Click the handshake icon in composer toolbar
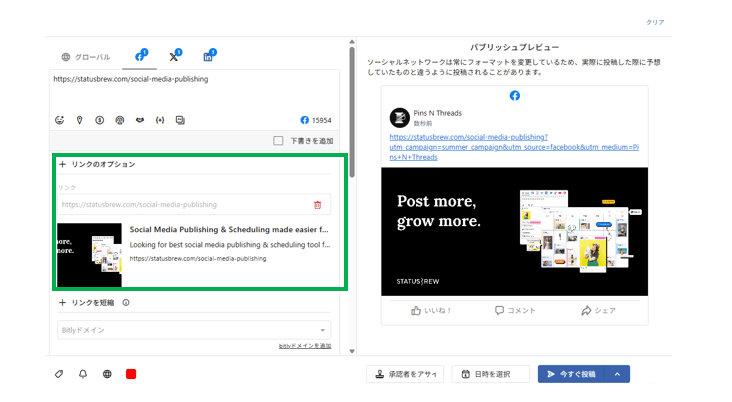 140,120
